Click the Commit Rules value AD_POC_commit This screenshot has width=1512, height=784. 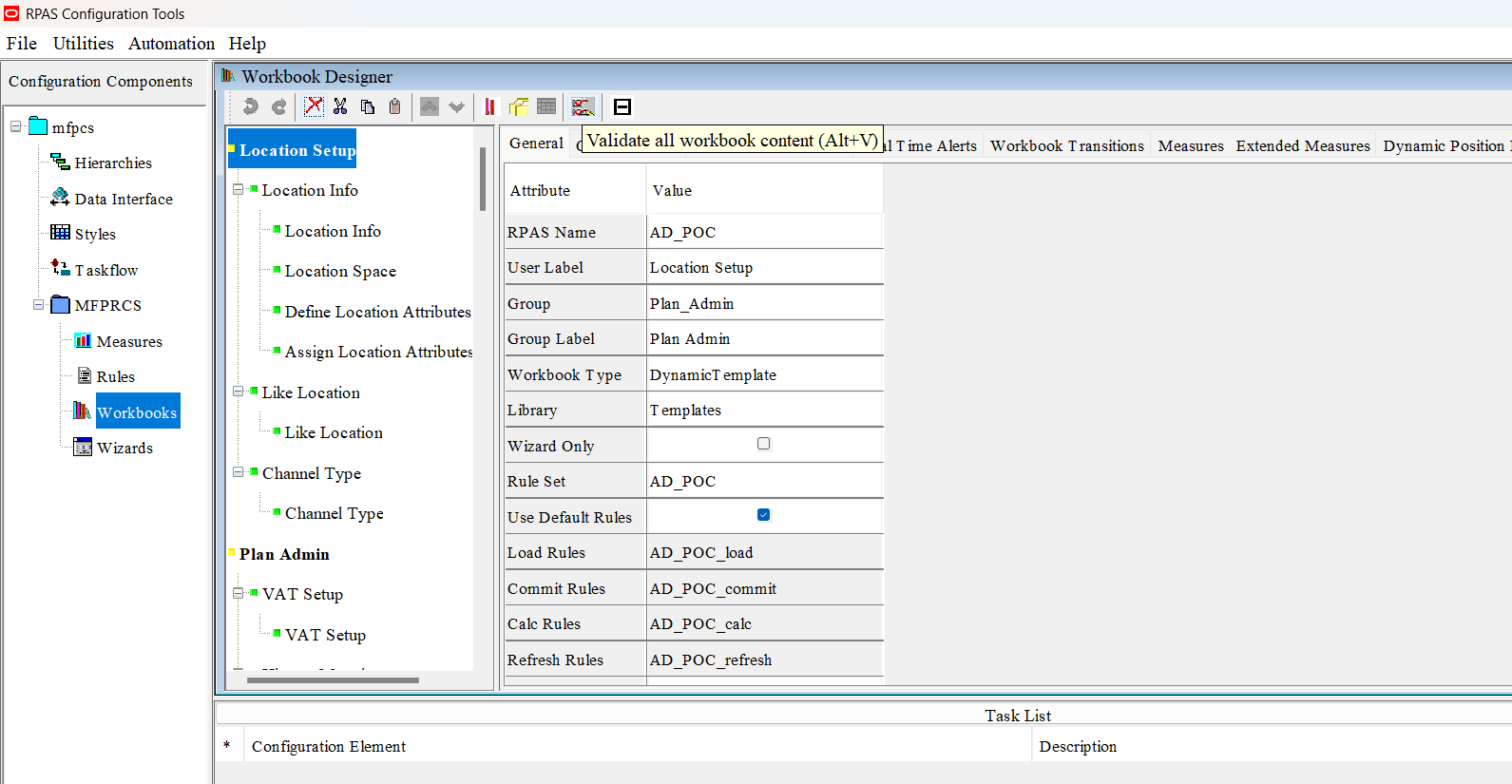tap(765, 588)
